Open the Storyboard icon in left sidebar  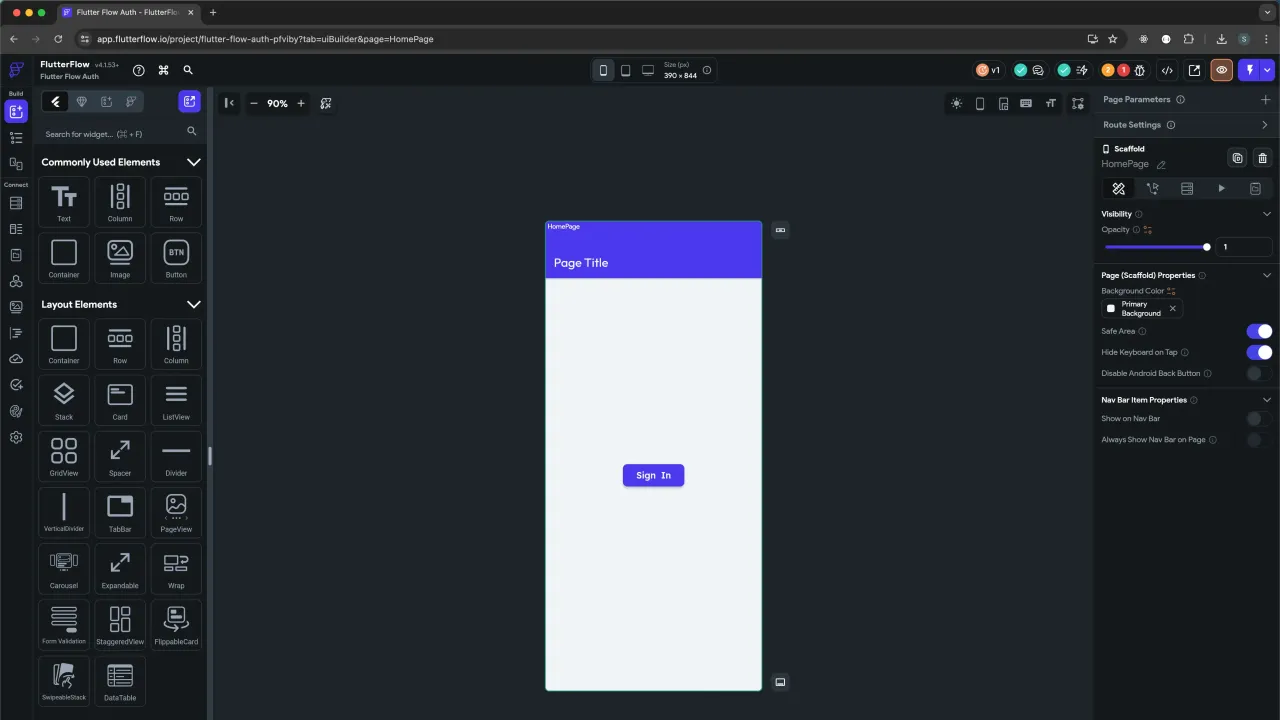point(16,163)
